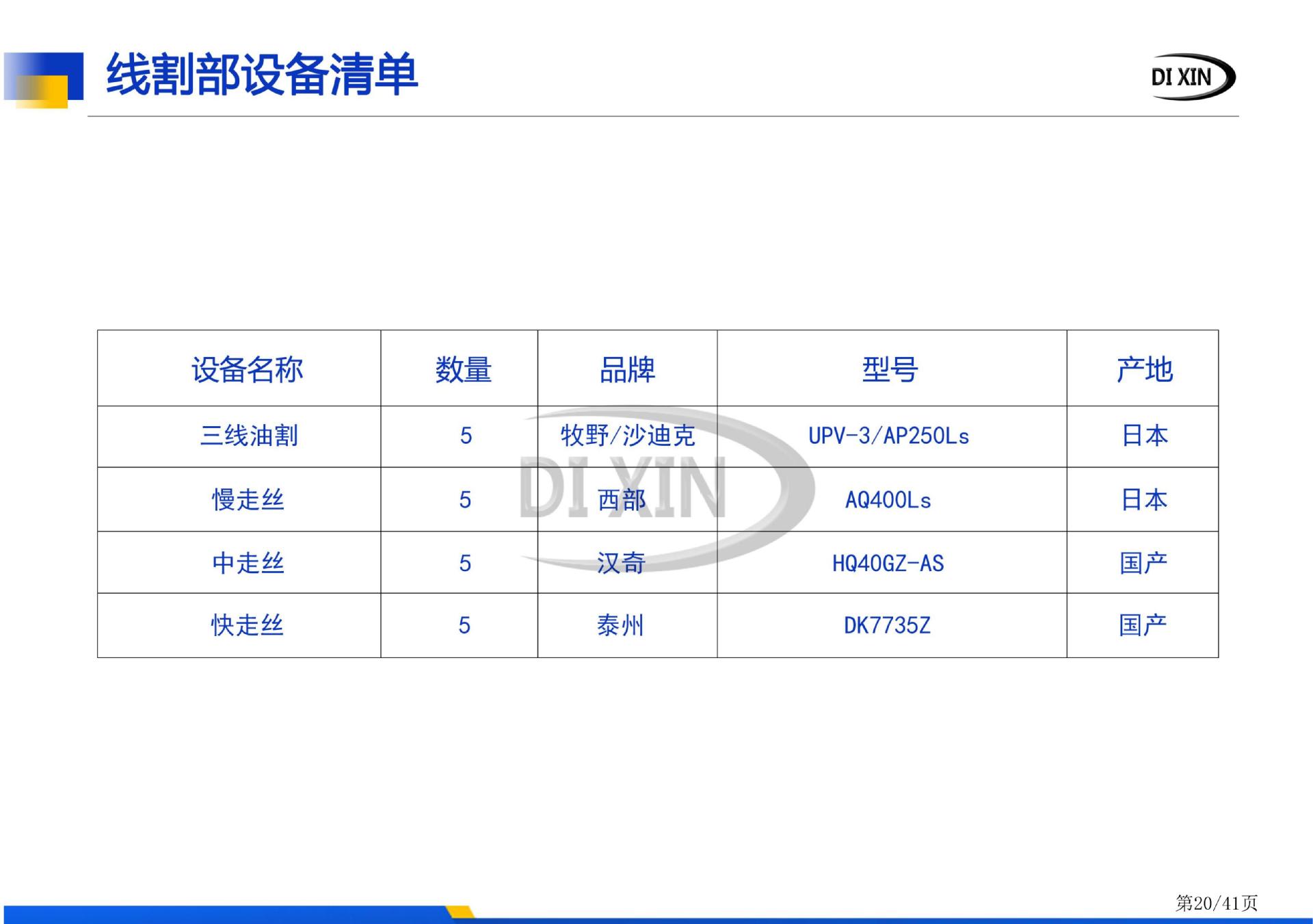This screenshot has height=924, width=1313.
Task: Click the page number 第20/41页
Action: 1216,903
